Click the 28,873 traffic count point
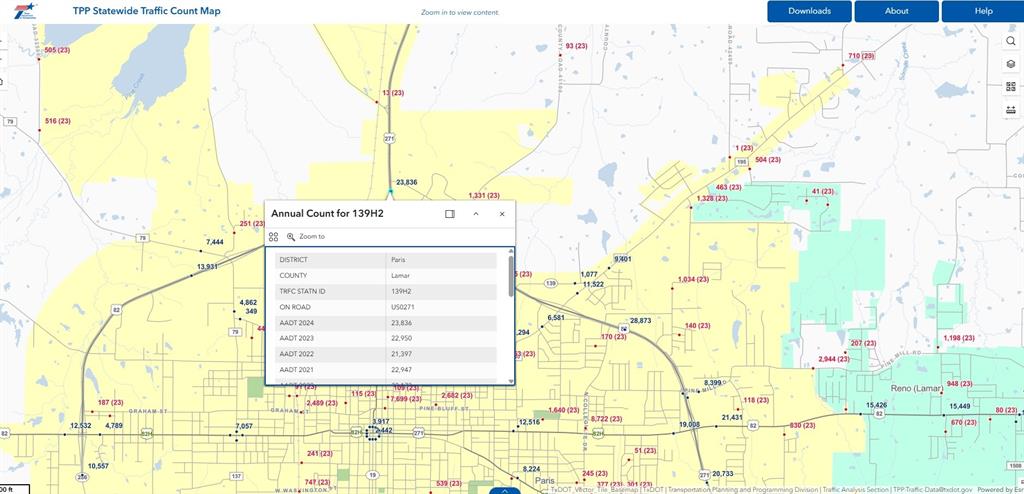The height and width of the screenshot is (494, 1024). [623, 328]
